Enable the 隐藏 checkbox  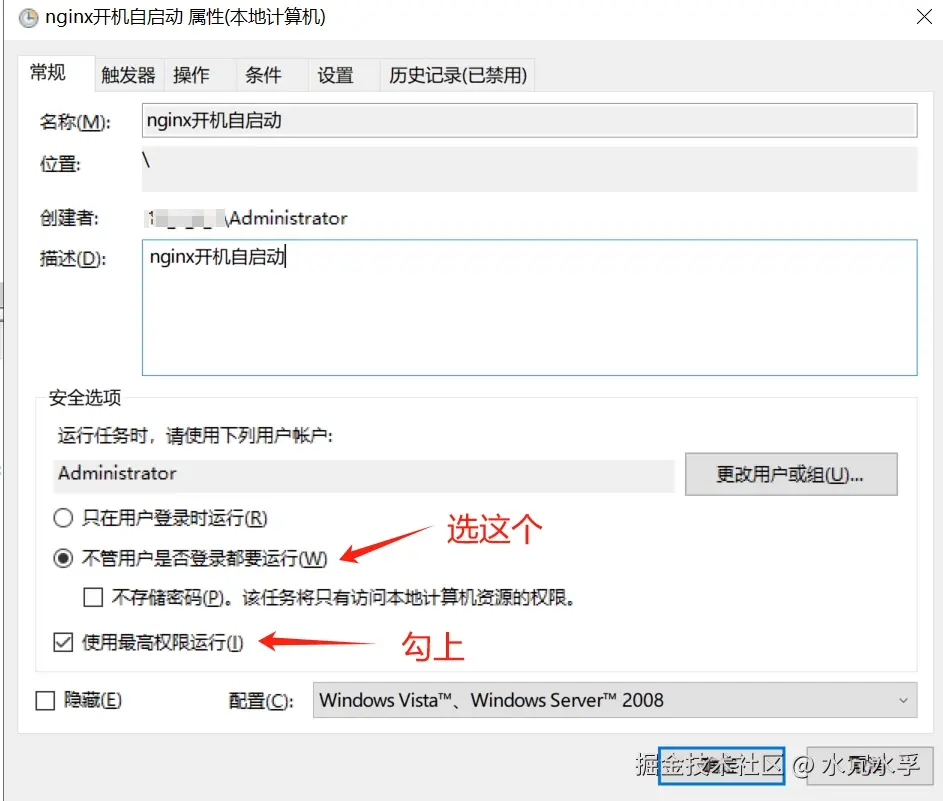tap(45, 701)
